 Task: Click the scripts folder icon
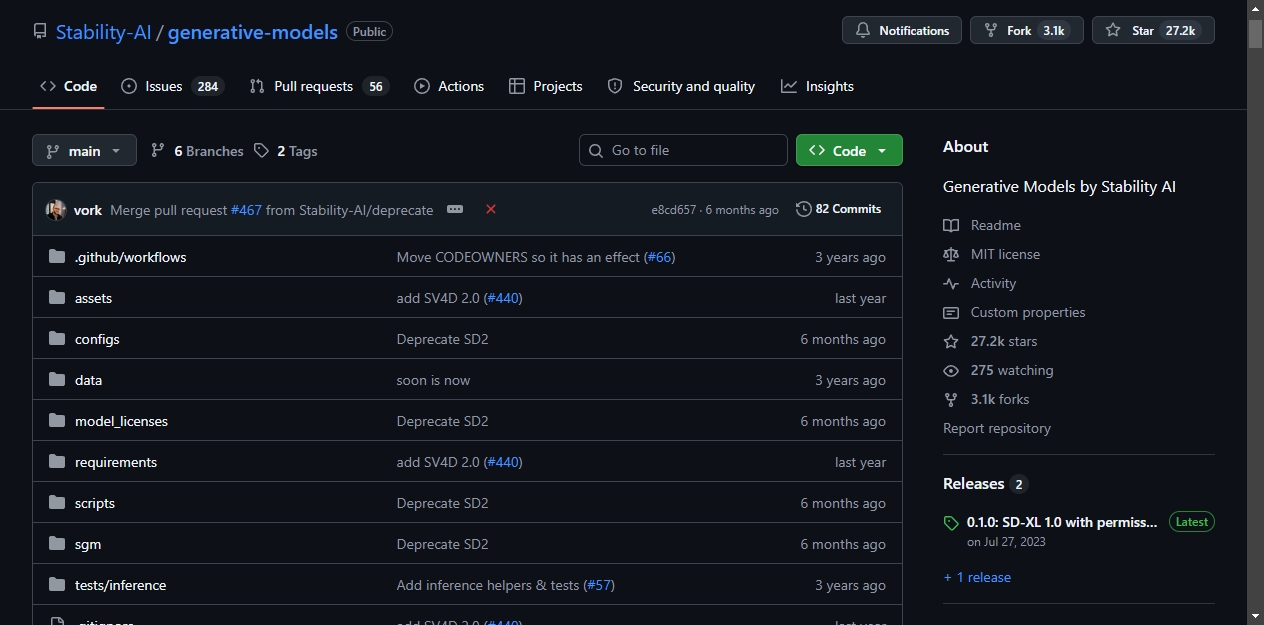click(57, 503)
